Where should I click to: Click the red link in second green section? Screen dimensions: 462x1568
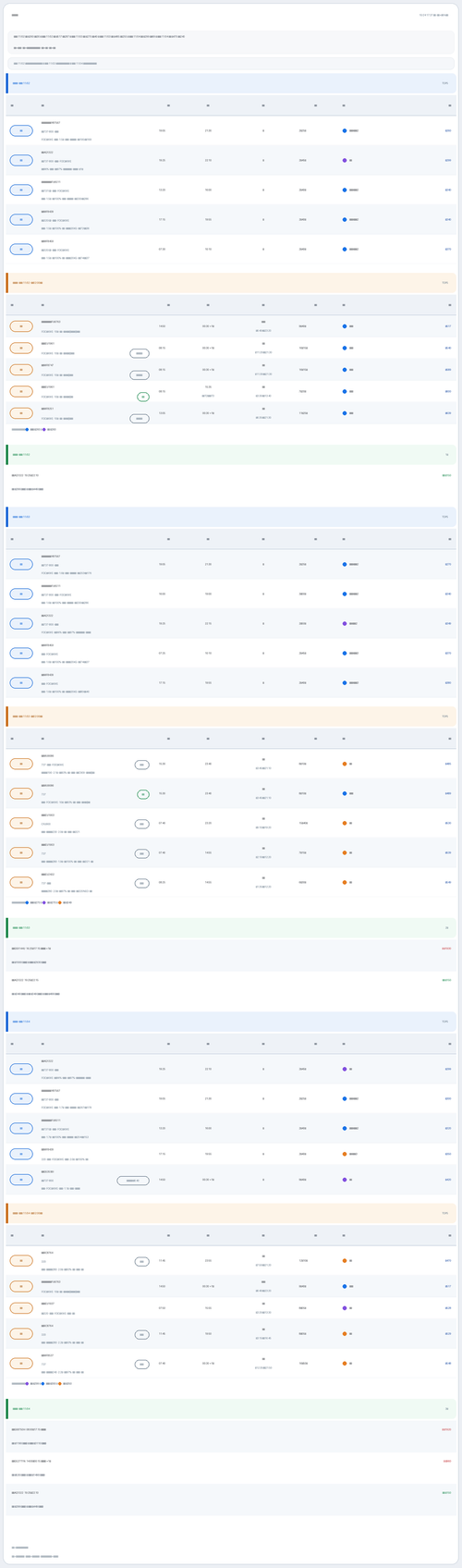pyautogui.click(x=446, y=949)
